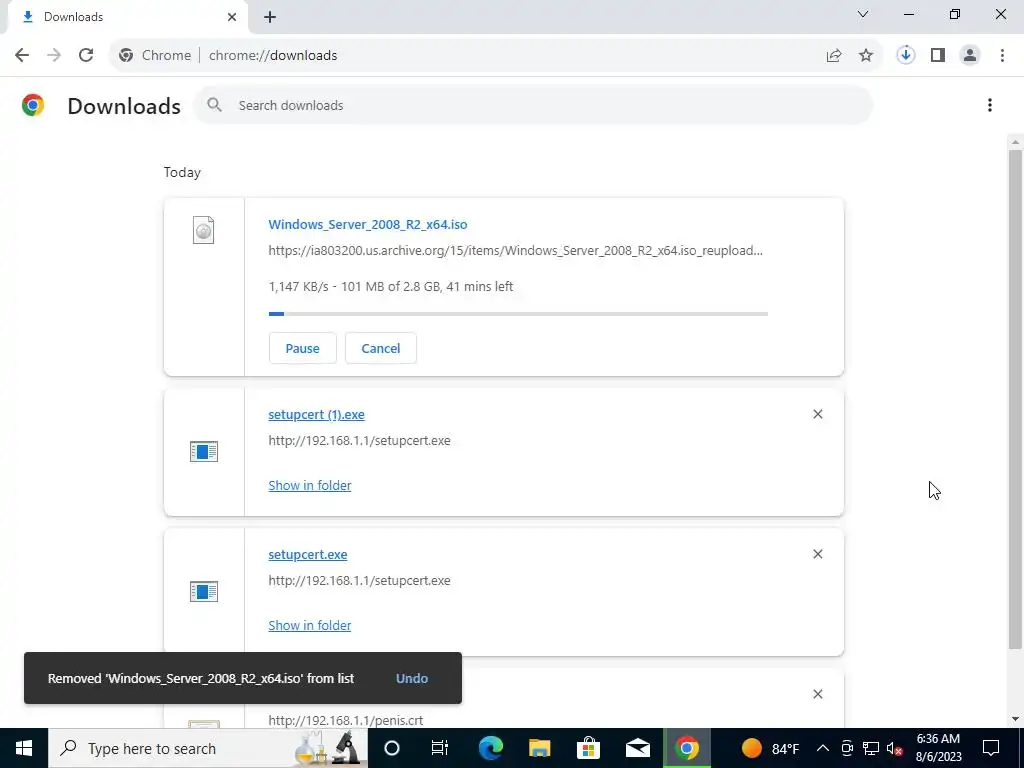
Task: Go back using the browser back arrow
Action: tap(22, 55)
